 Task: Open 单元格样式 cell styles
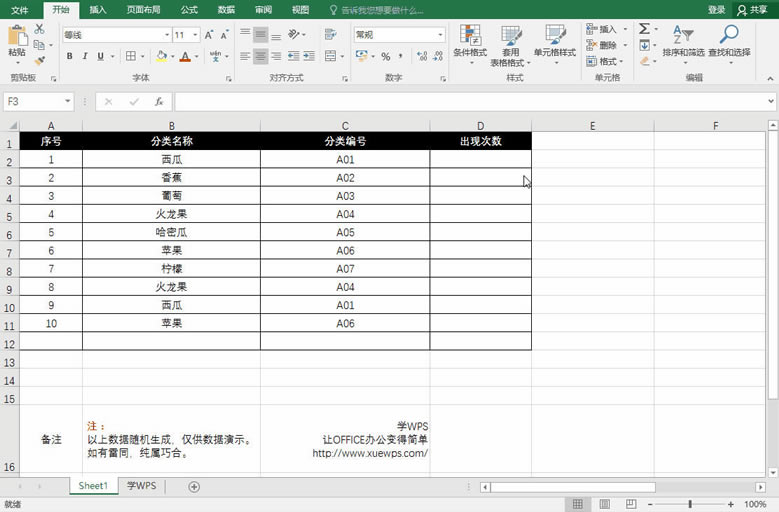[555, 45]
